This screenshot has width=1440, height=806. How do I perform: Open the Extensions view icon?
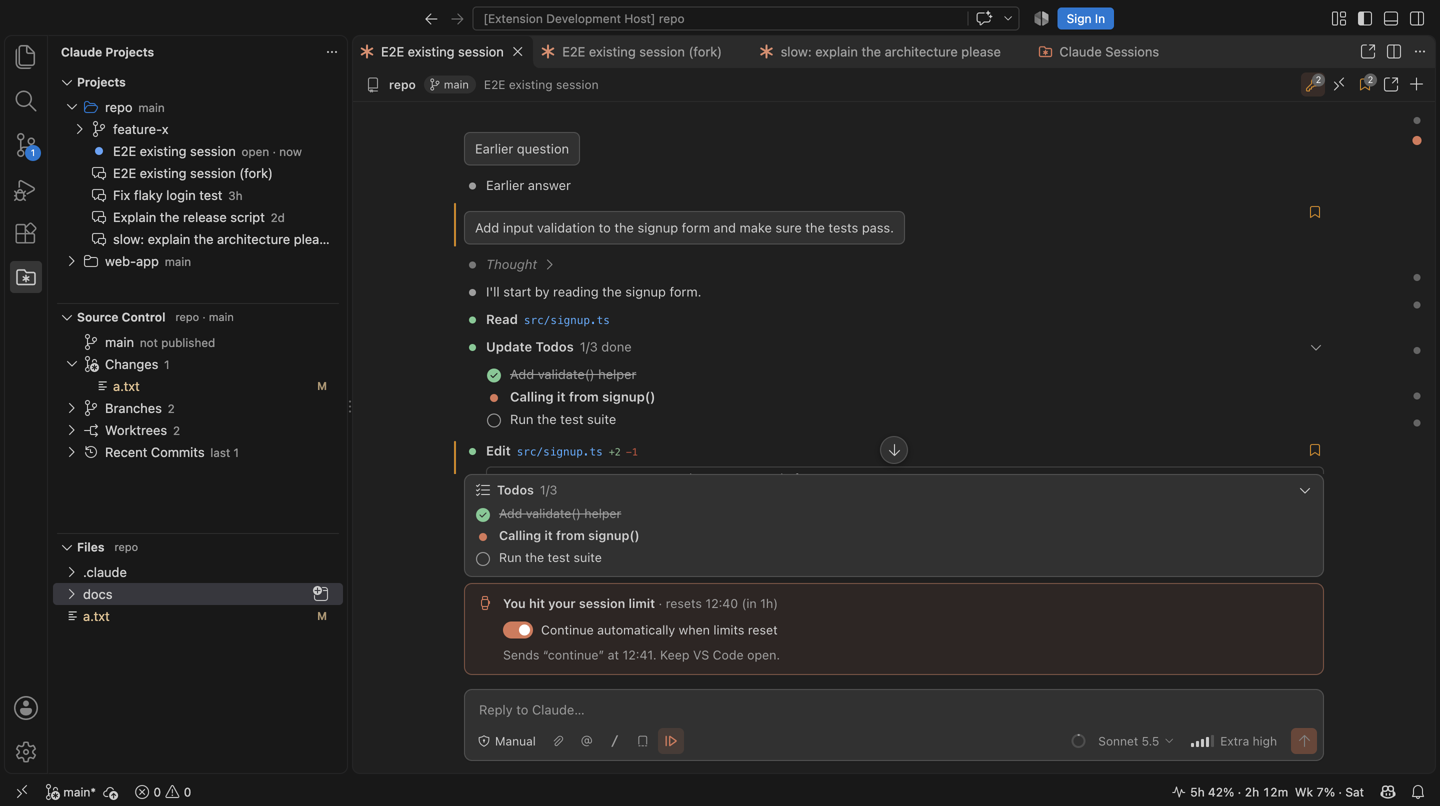coord(26,233)
